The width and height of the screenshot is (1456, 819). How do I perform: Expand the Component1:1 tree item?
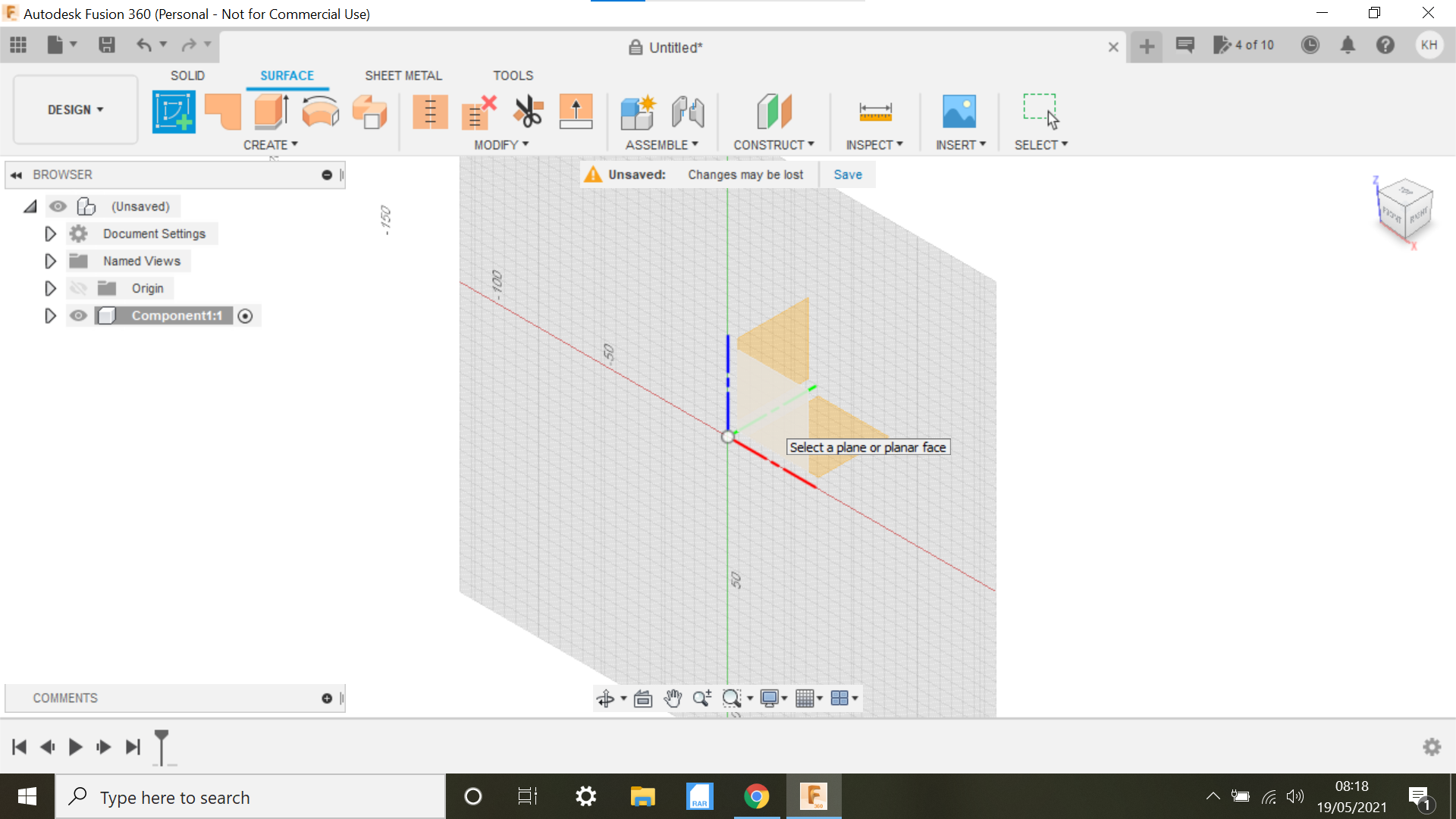[49, 315]
